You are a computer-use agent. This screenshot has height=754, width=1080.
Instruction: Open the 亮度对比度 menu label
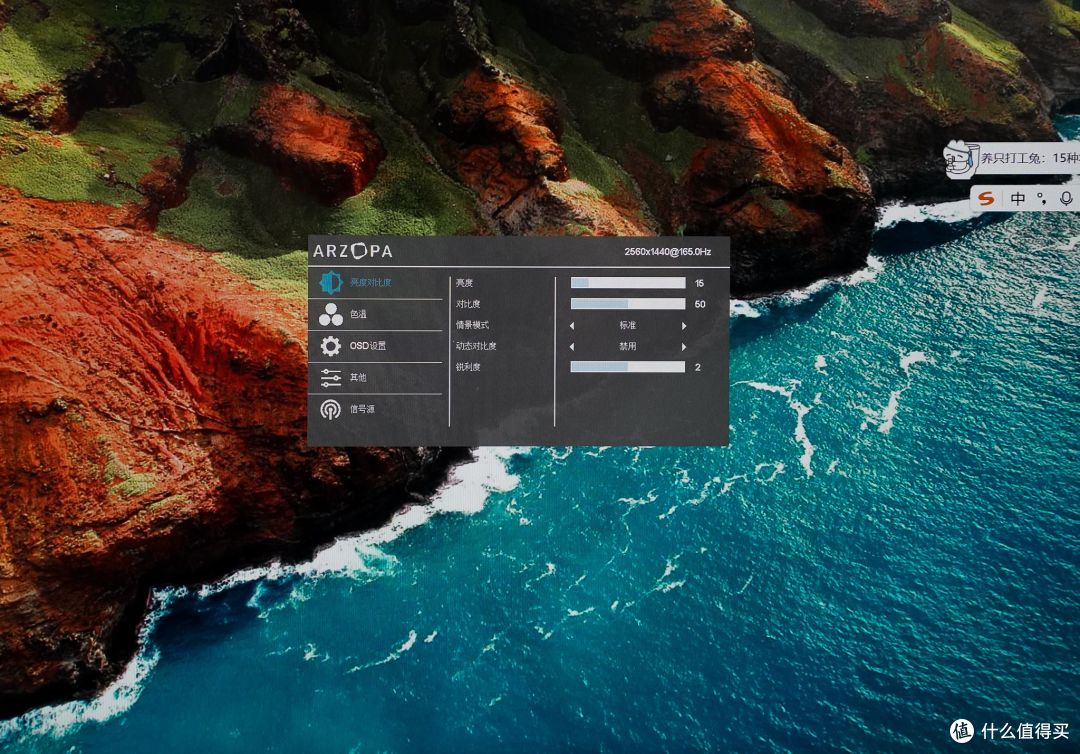371,282
